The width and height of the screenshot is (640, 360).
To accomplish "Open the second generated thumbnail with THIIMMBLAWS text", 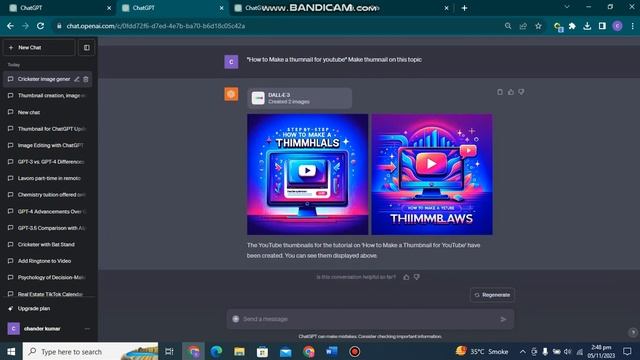I will pyautogui.click(x=432, y=174).
